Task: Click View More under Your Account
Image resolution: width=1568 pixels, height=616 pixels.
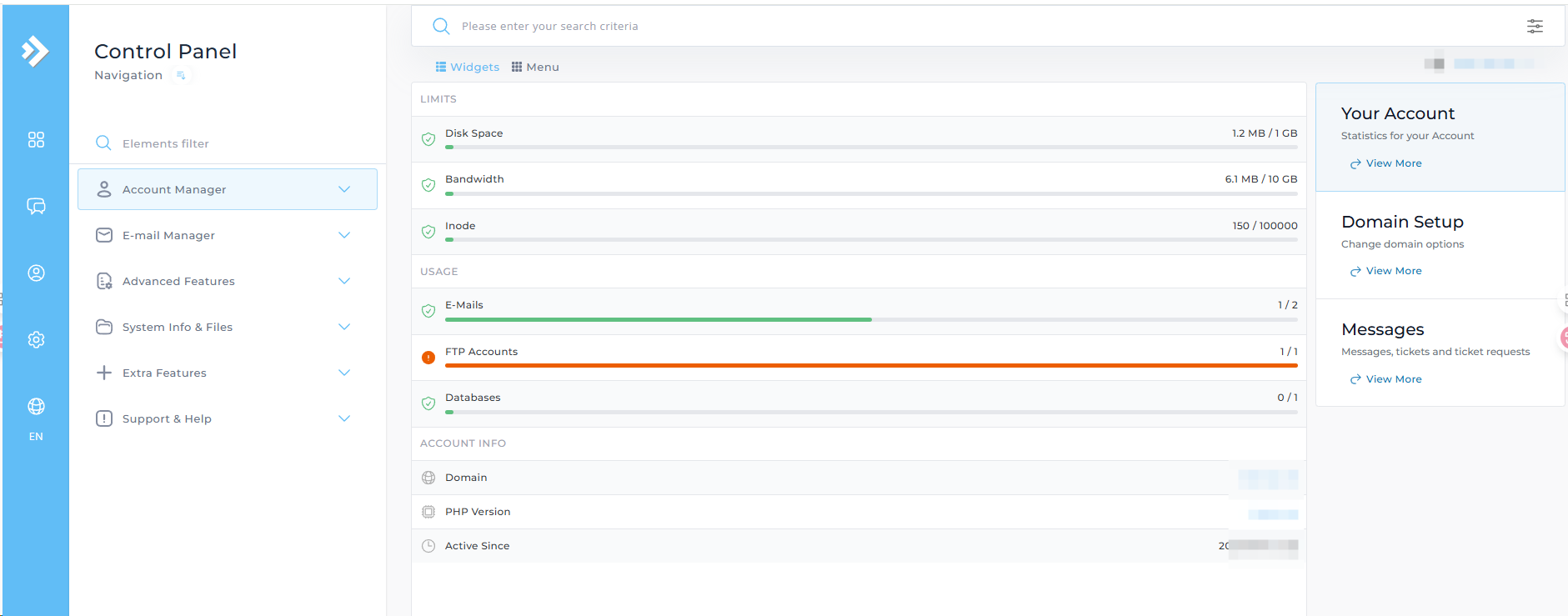Action: (x=1393, y=163)
